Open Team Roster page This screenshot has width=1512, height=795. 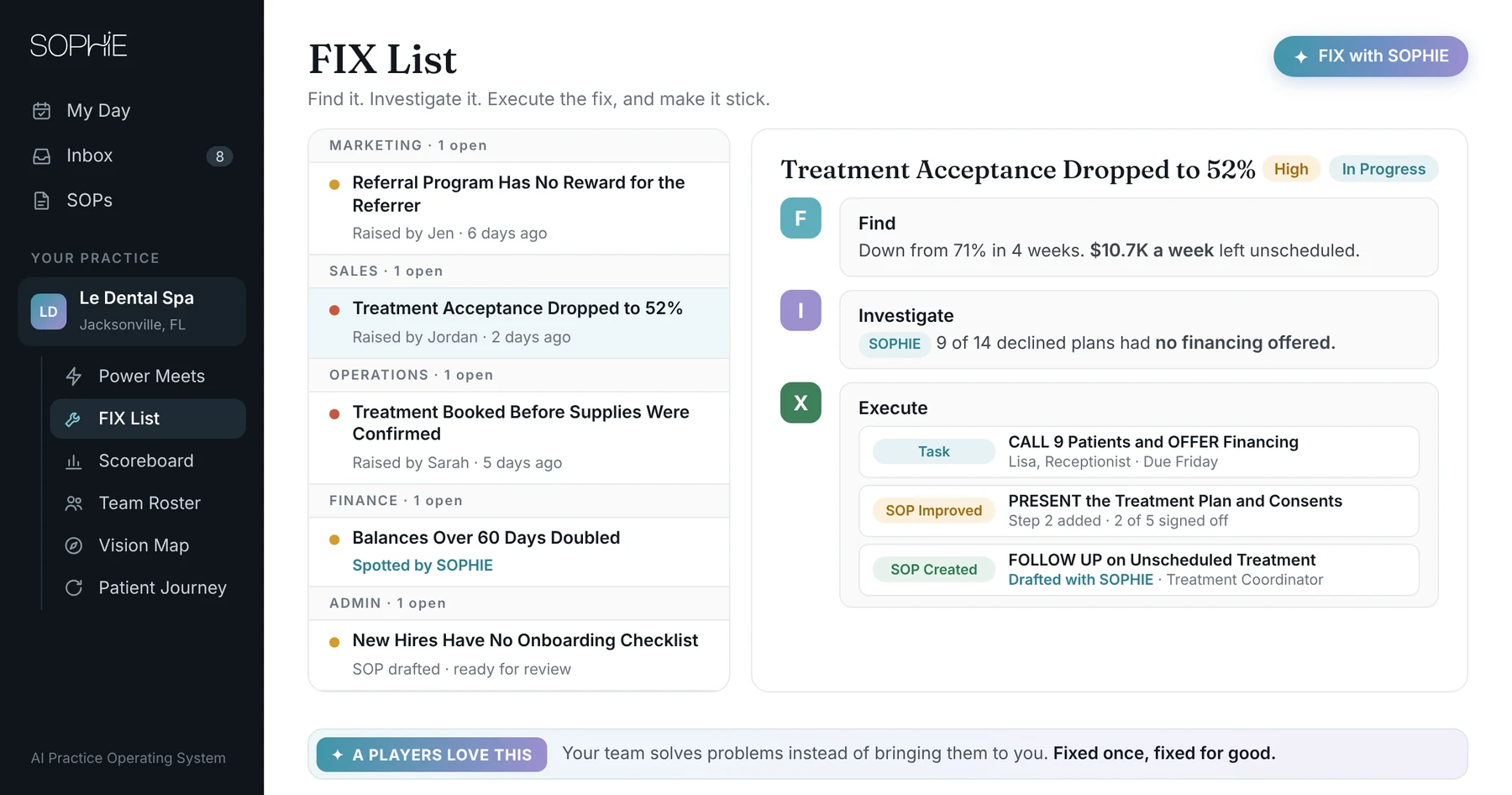(x=148, y=503)
